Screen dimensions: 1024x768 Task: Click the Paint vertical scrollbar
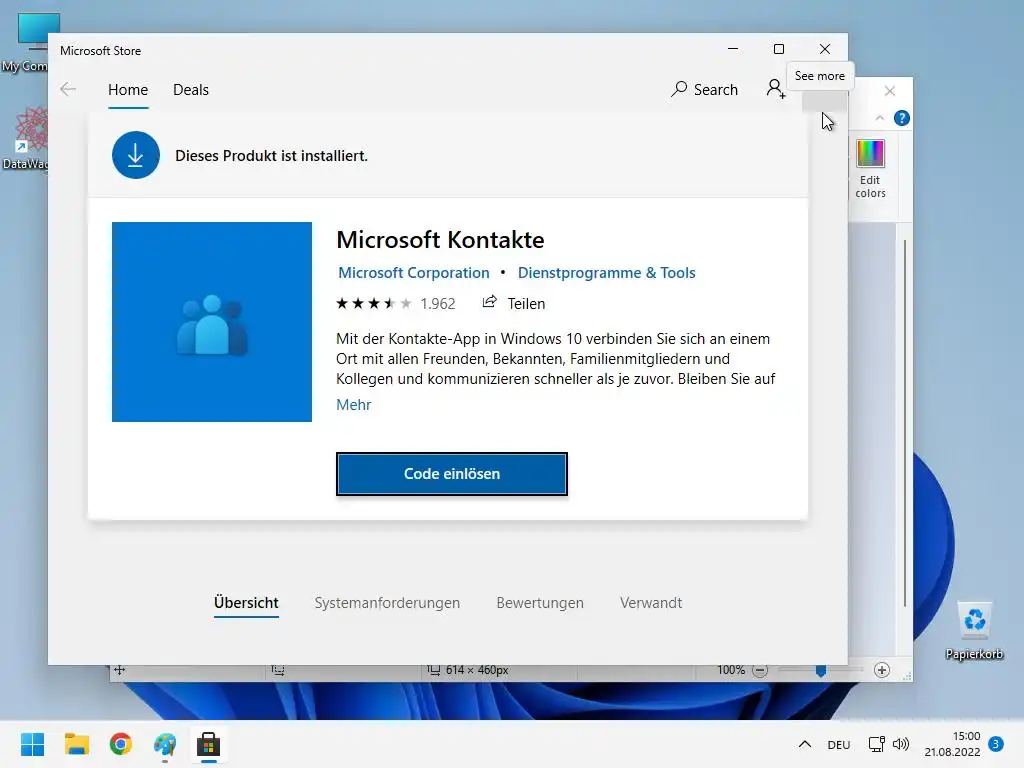pyautogui.click(x=905, y=423)
